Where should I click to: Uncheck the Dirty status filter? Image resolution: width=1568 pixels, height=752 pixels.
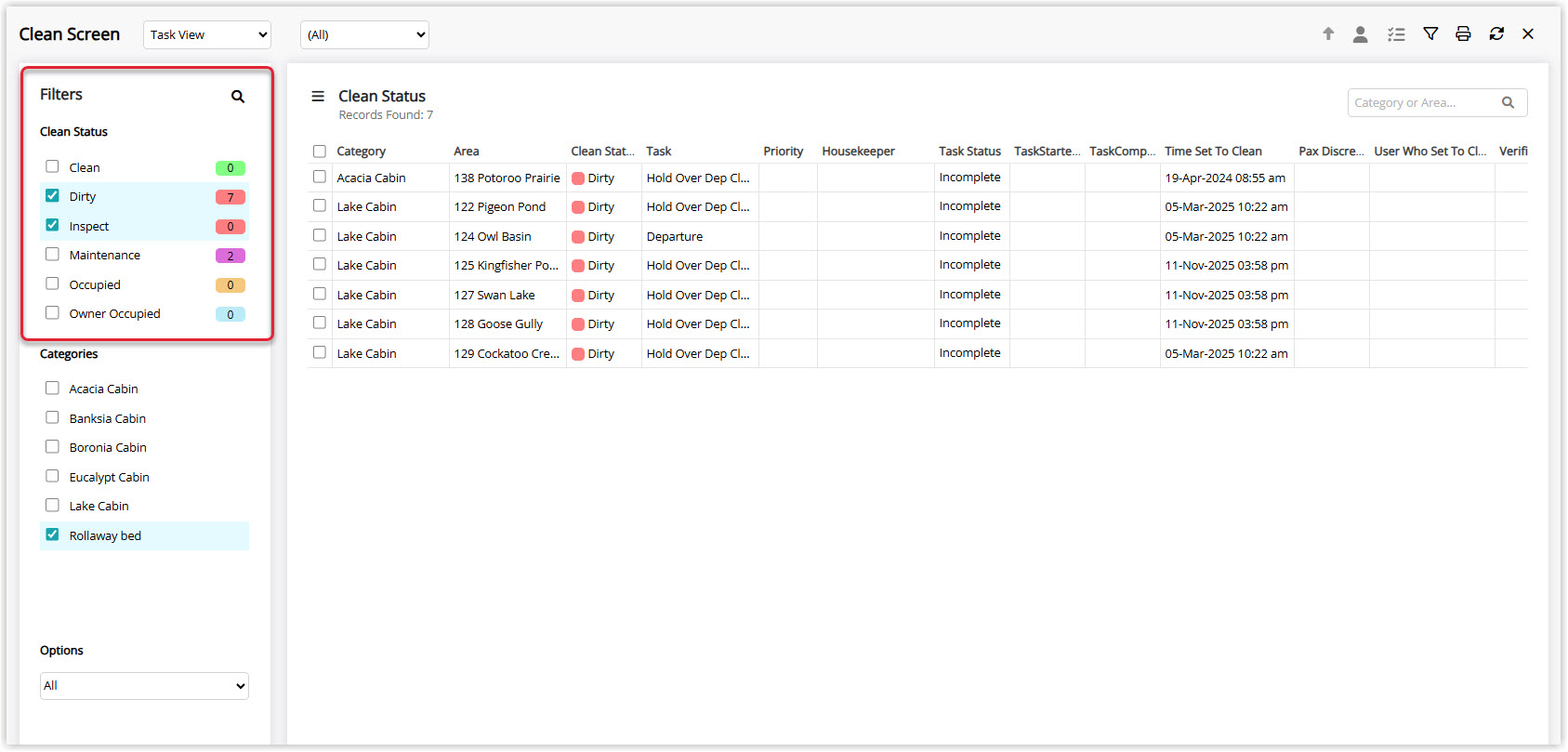[52, 195]
